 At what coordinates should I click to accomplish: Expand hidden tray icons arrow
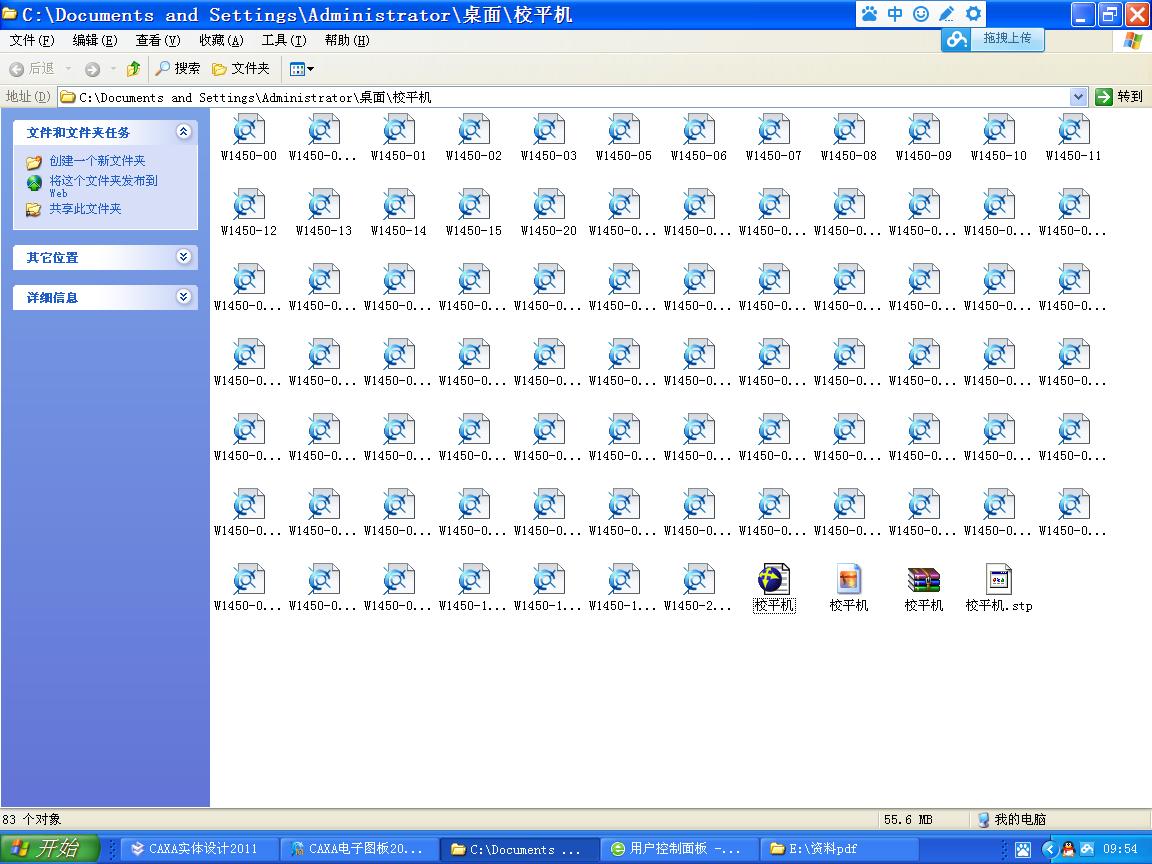click(x=1050, y=849)
